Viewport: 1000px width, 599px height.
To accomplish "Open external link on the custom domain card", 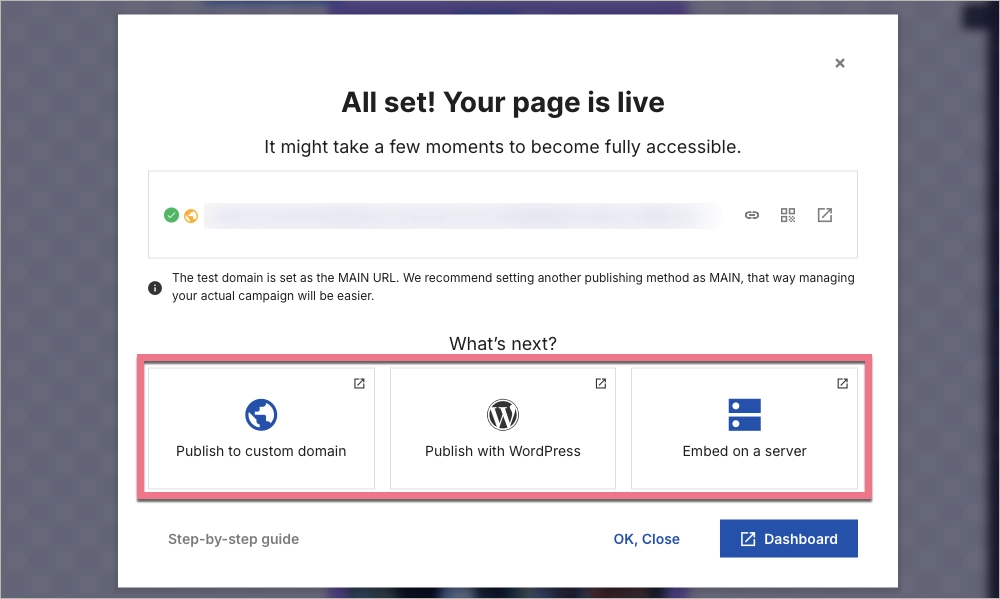I will 357,383.
